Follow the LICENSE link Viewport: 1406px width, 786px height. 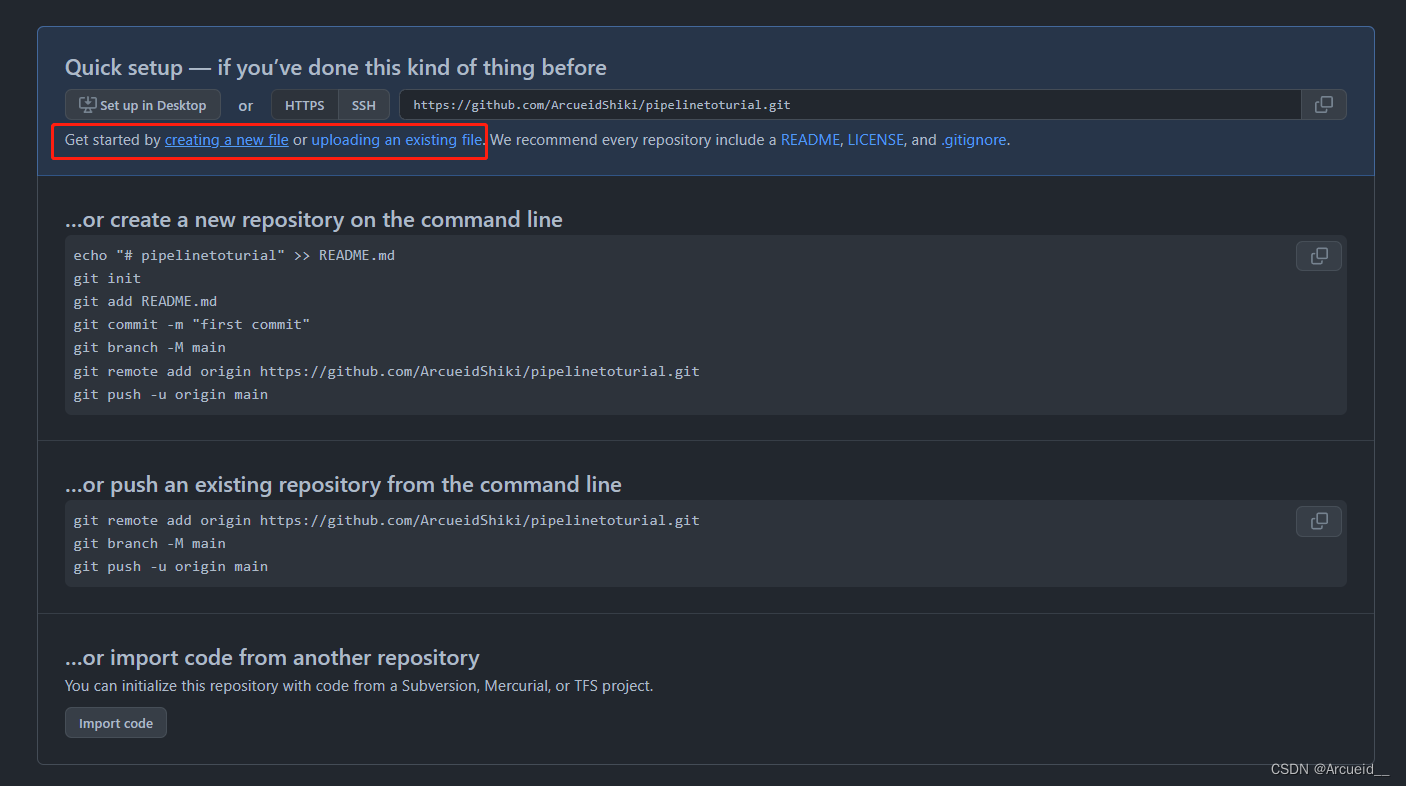pyautogui.click(x=876, y=140)
